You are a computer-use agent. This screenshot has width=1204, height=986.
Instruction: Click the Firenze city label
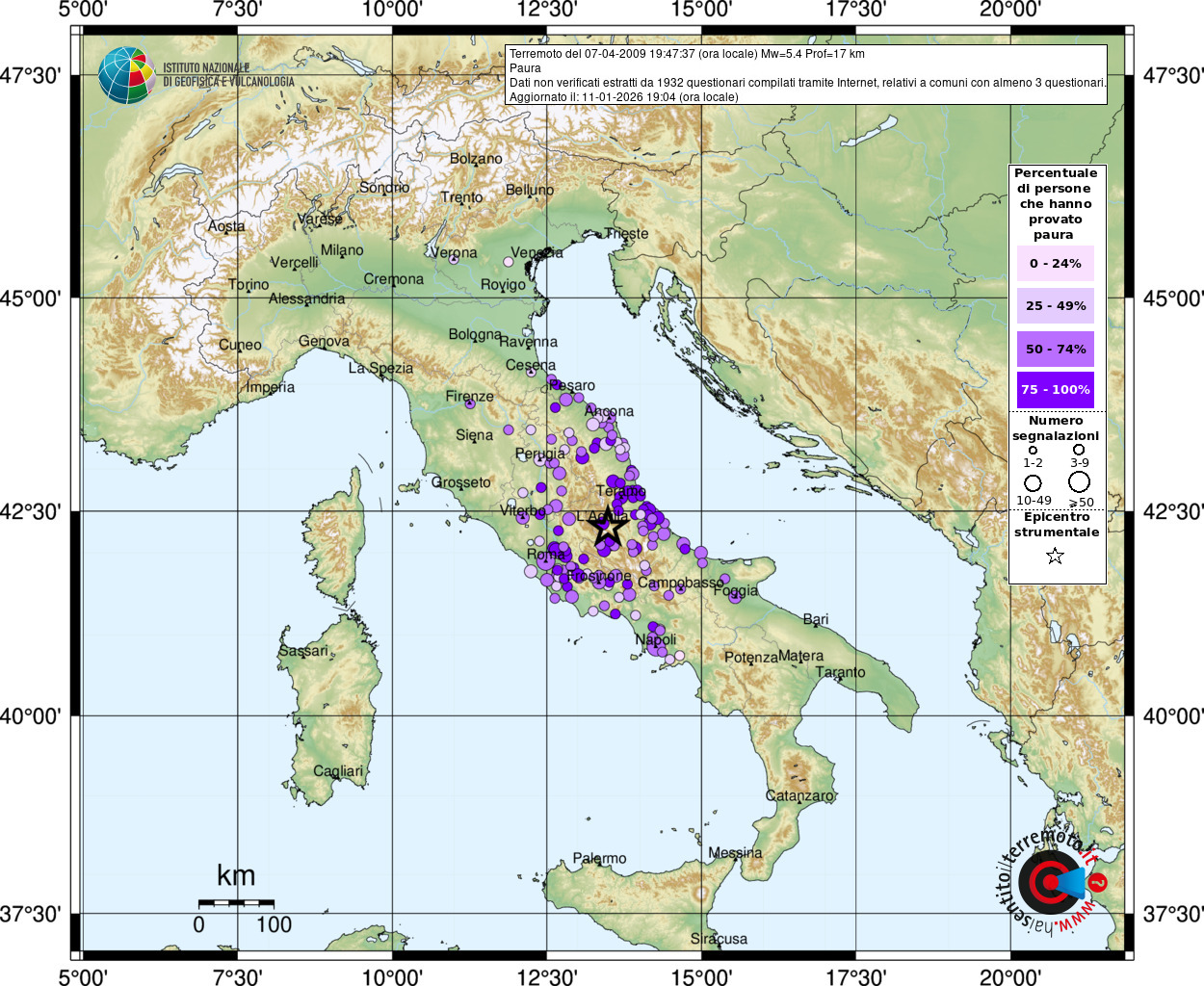click(469, 396)
